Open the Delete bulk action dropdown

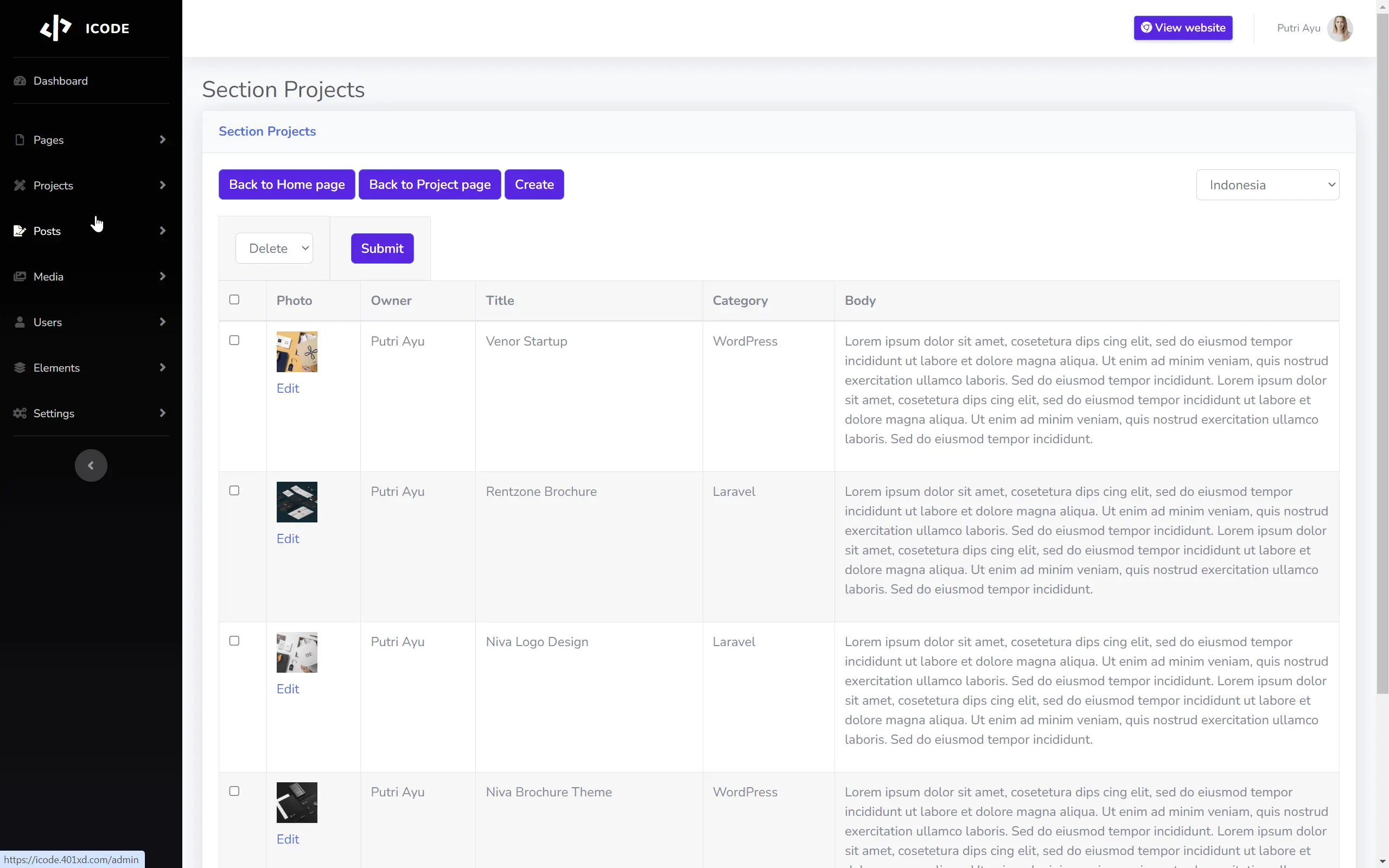pyautogui.click(x=274, y=248)
